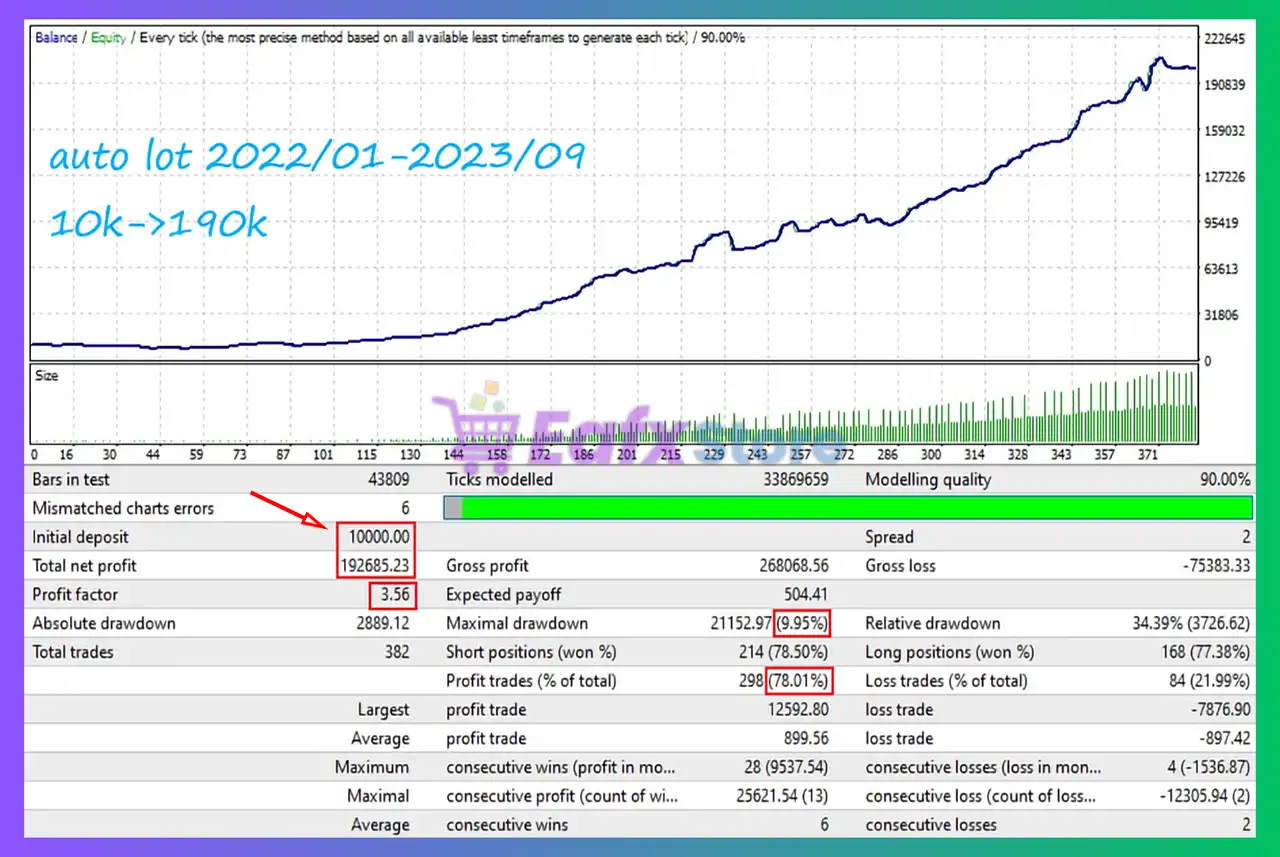Click the Balance legend label
This screenshot has width=1280, height=857.
point(58,38)
